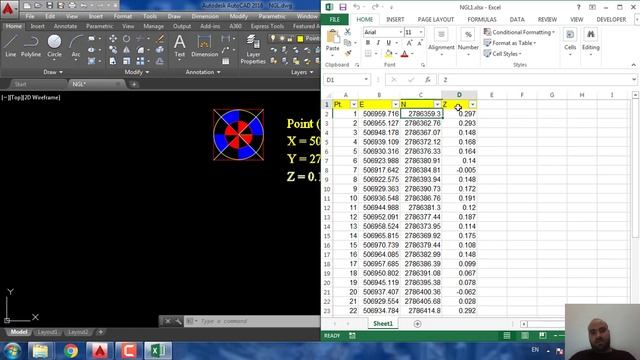
Task: Toggle Bold formatting in Excel
Action: tap(368, 42)
